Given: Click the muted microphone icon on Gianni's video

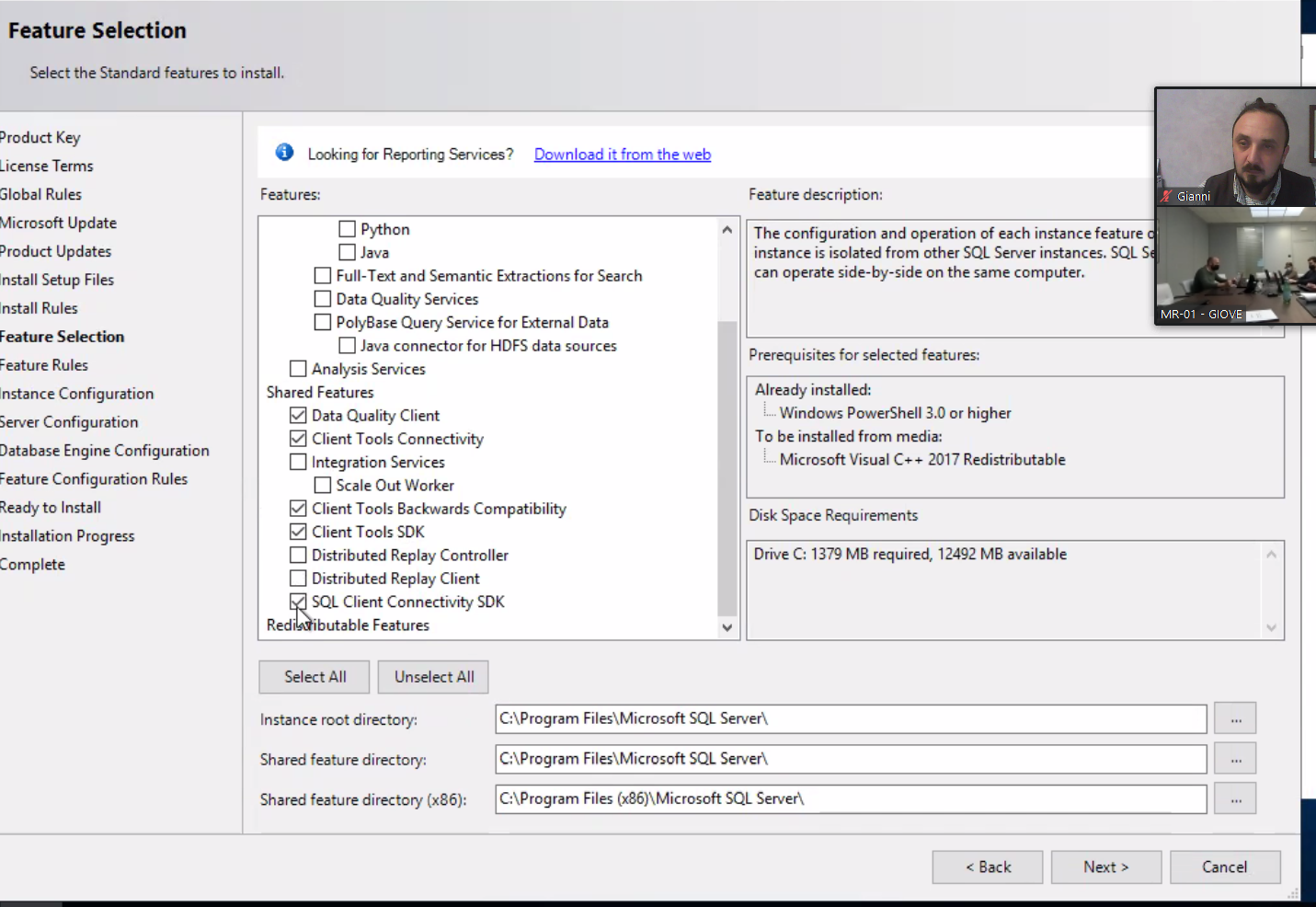Looking at the screenshot, I should [x=1166, y=196].
